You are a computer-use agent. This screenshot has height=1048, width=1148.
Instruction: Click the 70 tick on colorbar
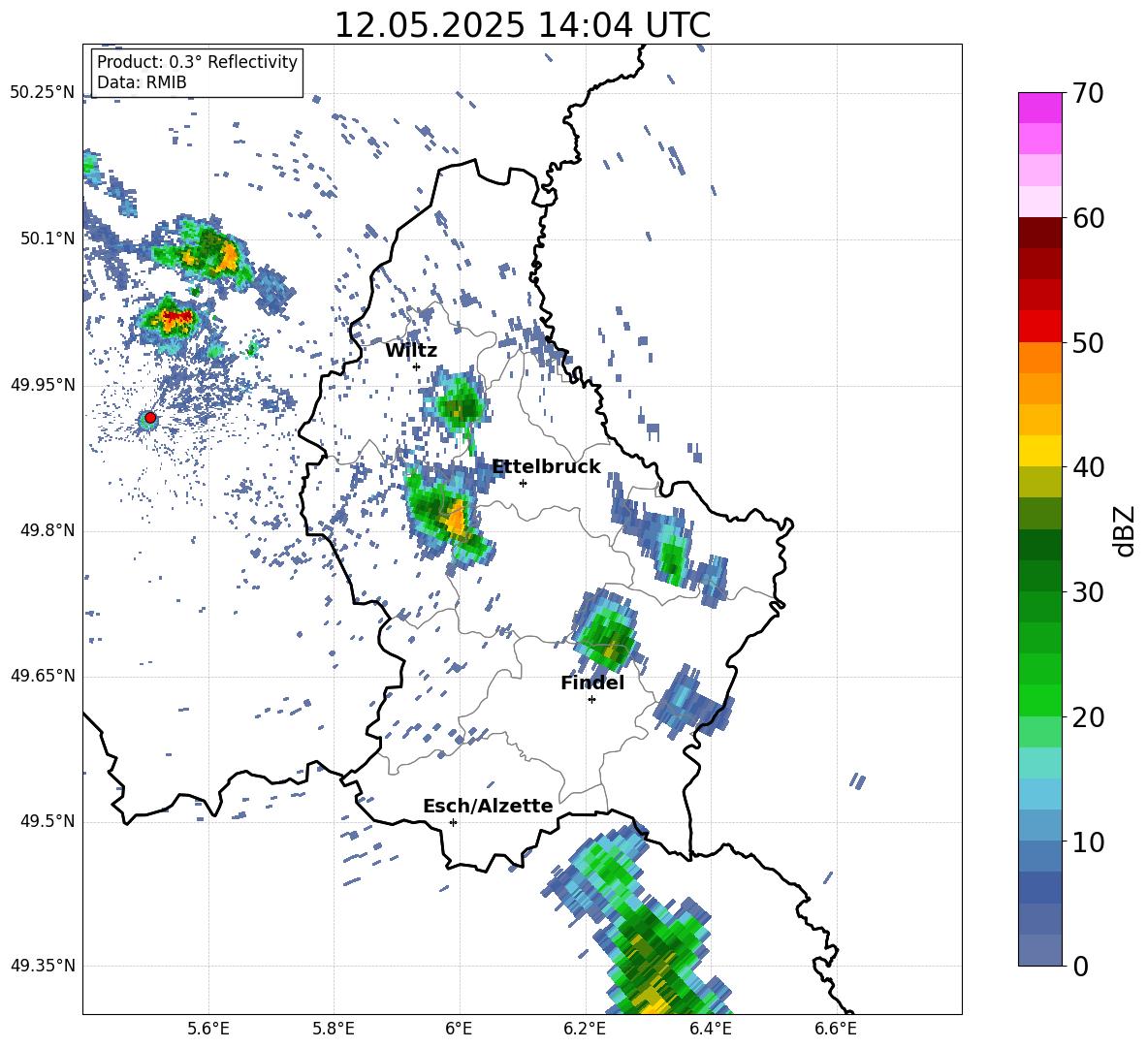pos(1088,94)
